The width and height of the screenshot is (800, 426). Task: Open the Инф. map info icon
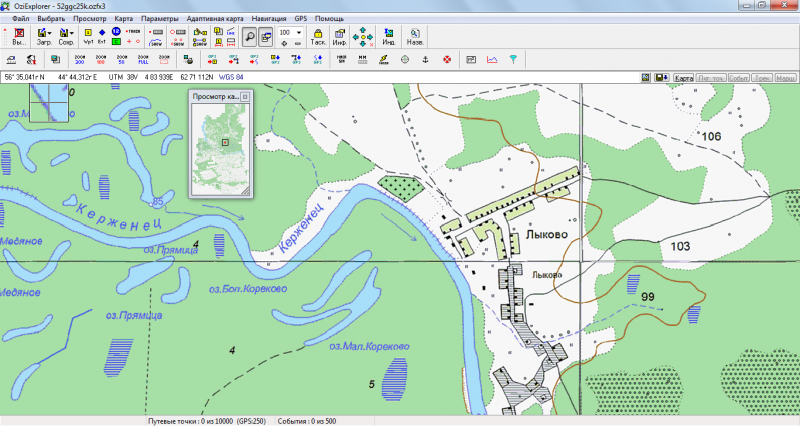point(339,37)
